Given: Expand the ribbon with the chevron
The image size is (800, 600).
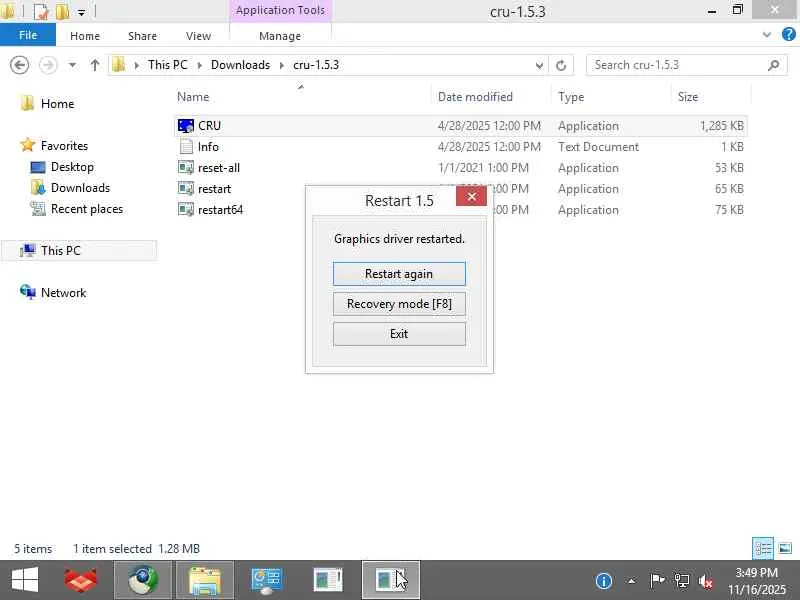Looking at the screenshot, I should (766, 35).
